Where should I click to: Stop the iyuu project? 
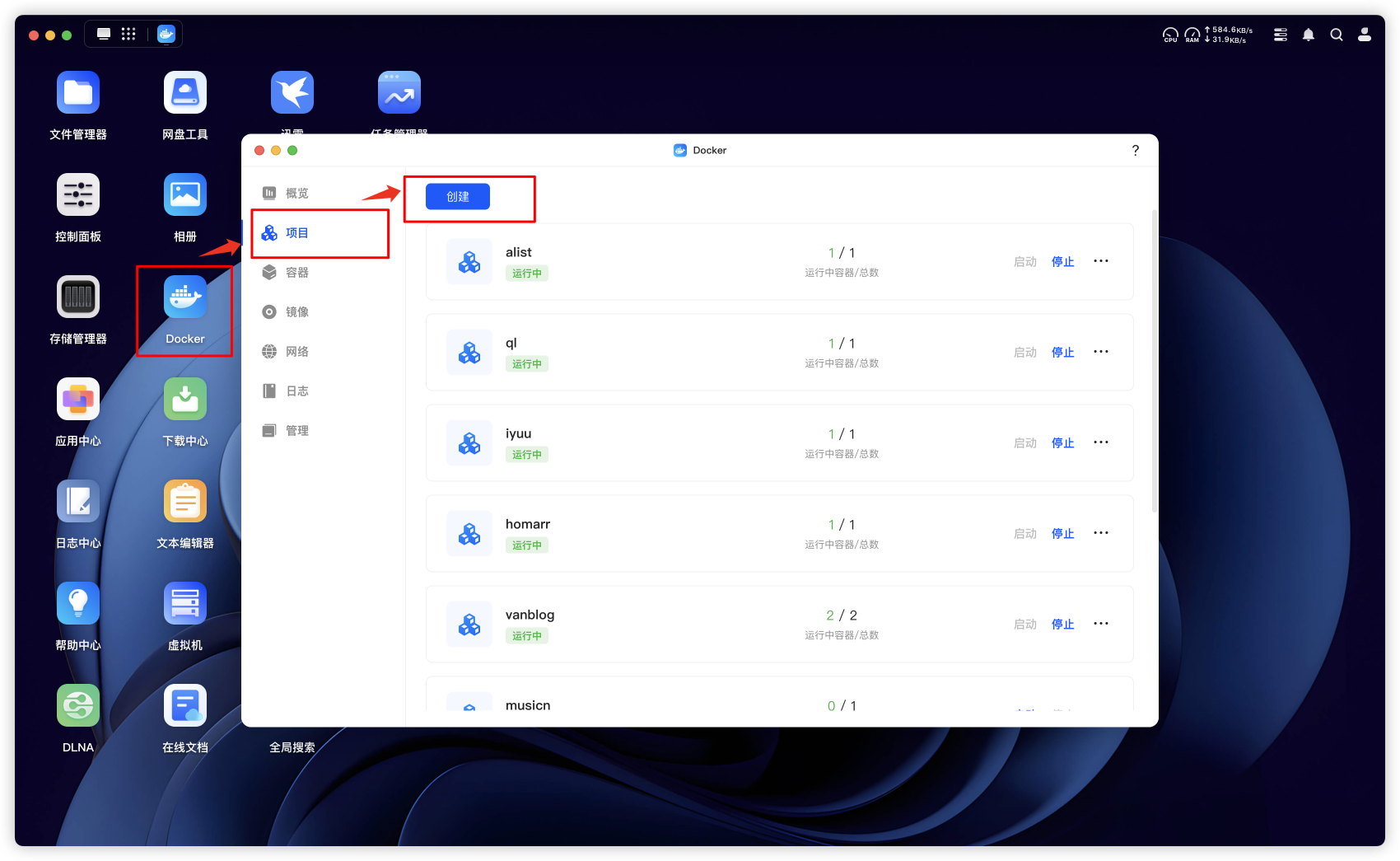point(1063,443)
